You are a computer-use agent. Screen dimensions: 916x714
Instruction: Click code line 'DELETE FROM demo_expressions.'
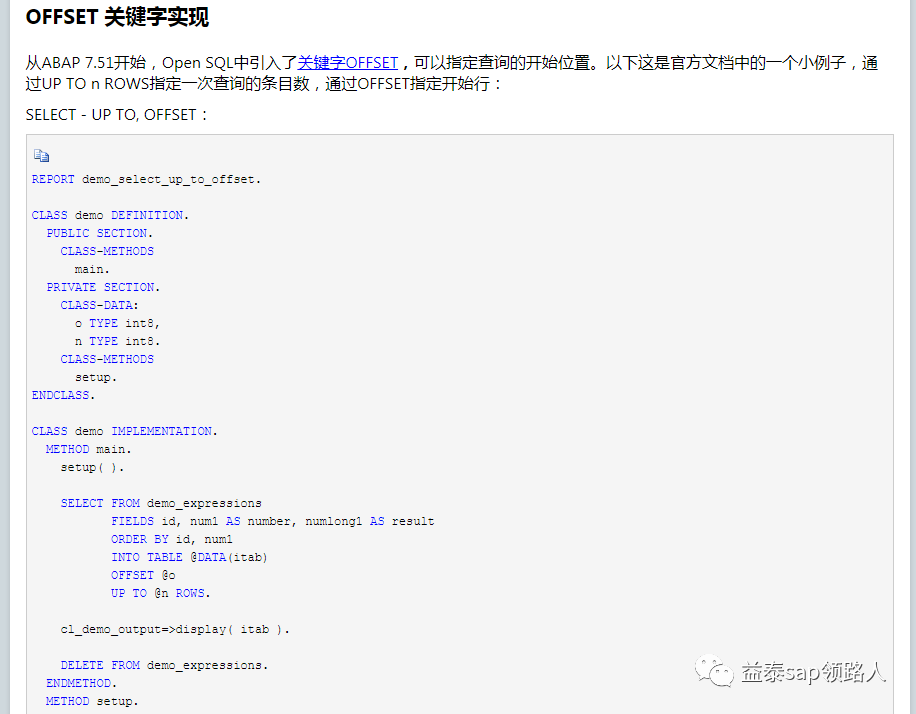[x=164, y=665]
